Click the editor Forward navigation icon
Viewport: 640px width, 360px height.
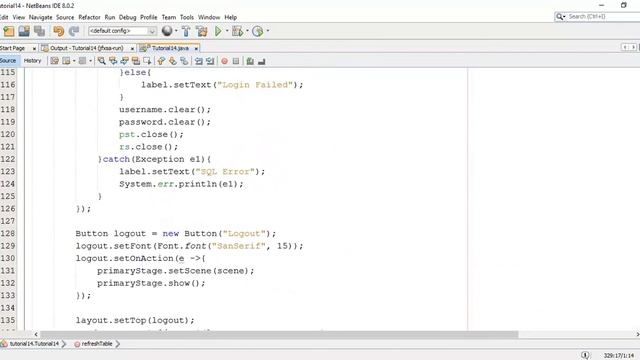82,61
